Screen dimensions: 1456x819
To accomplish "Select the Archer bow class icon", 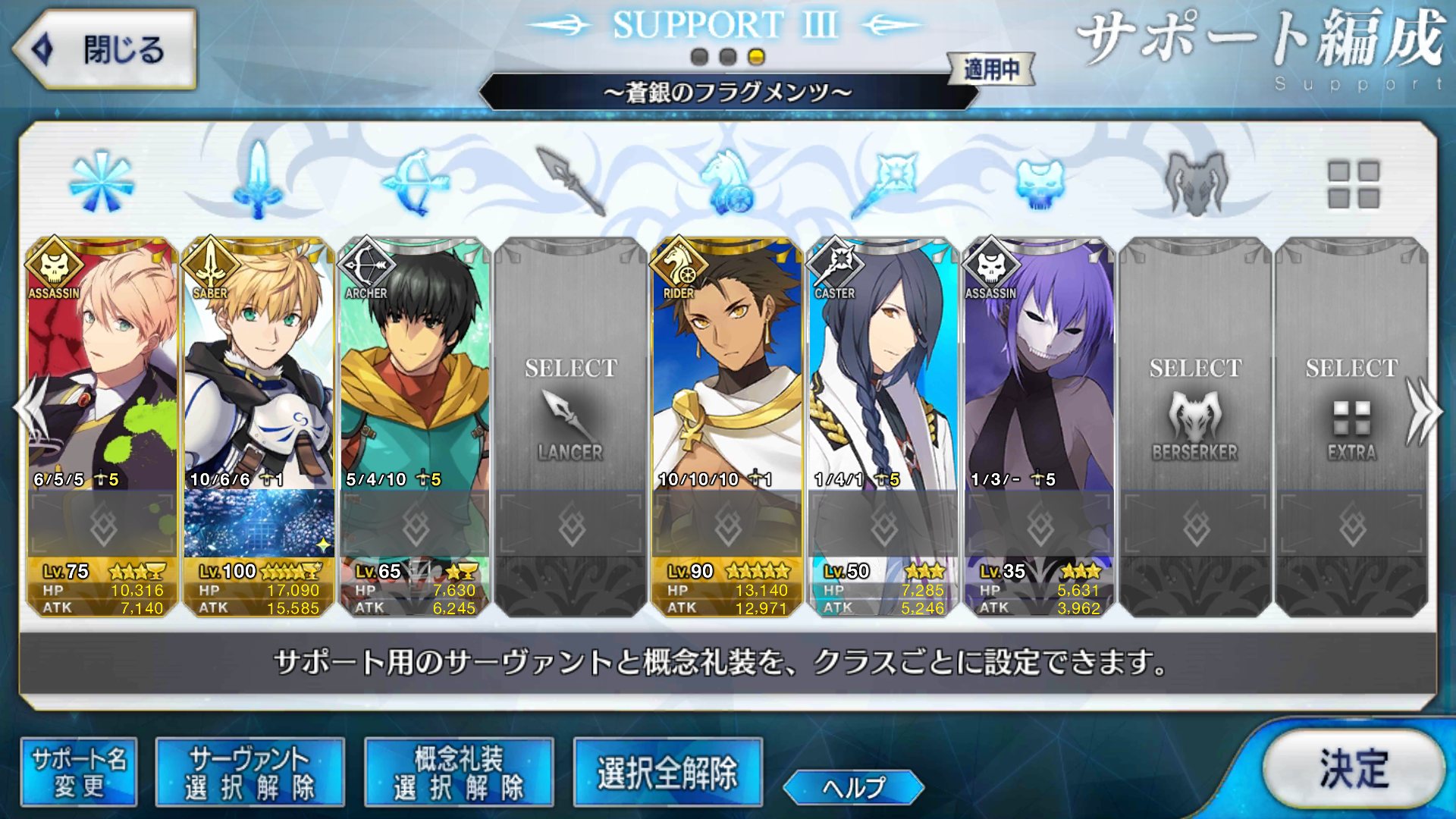I will click(x=414, y=182).
